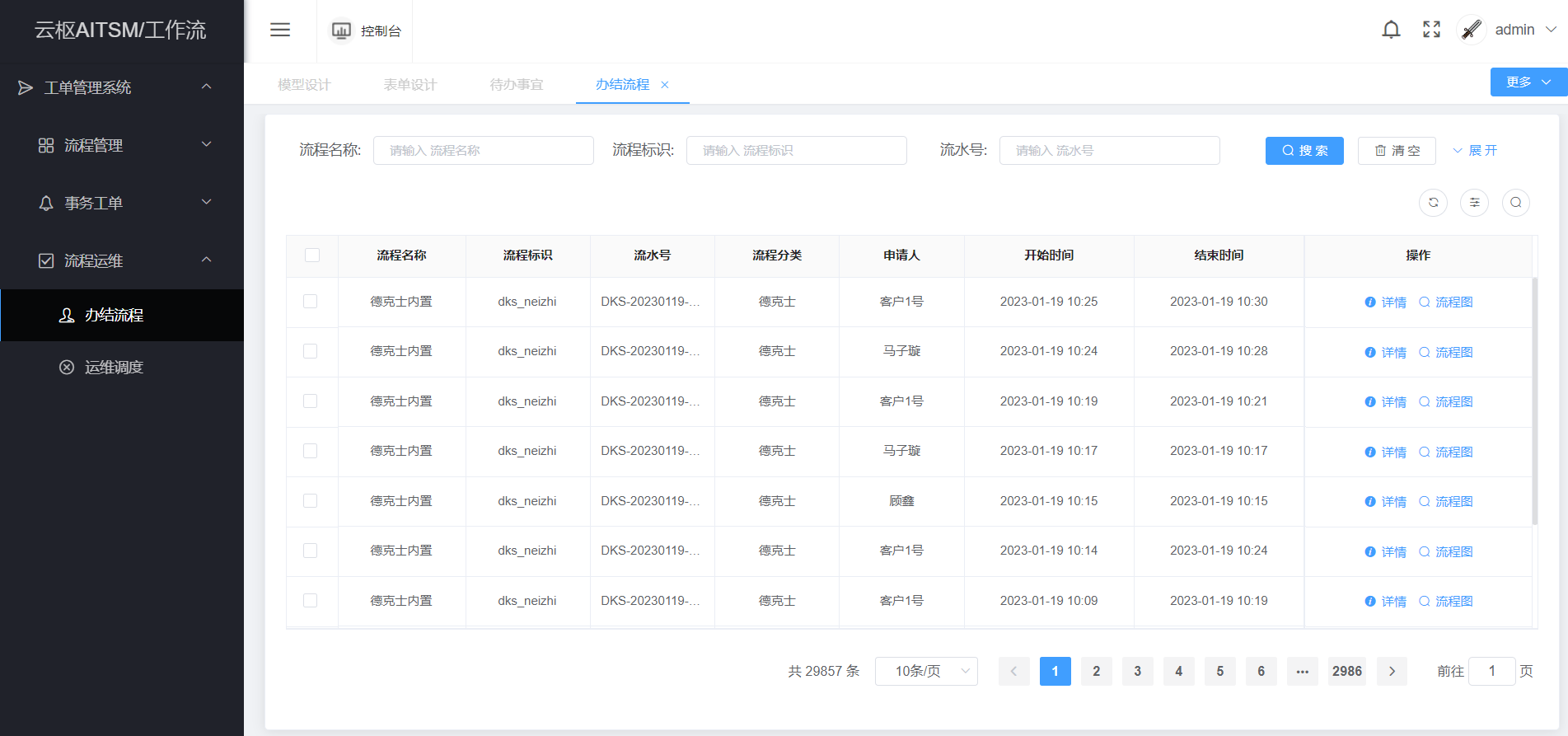The width and height of the screenshot is (1568, 736).
Task: Check the row starting 2023-01-19 10:14
Action: pos(311,551)
